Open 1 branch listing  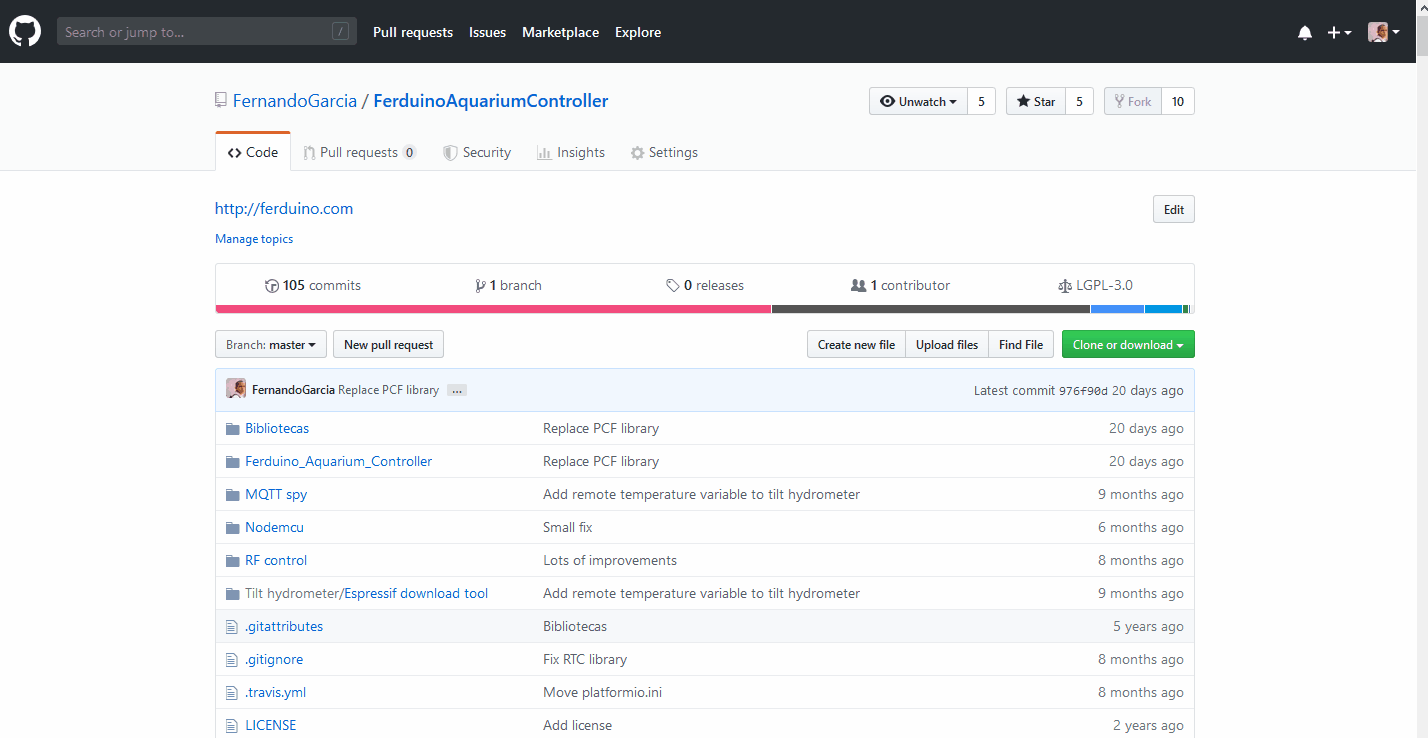tap(509, 285)
